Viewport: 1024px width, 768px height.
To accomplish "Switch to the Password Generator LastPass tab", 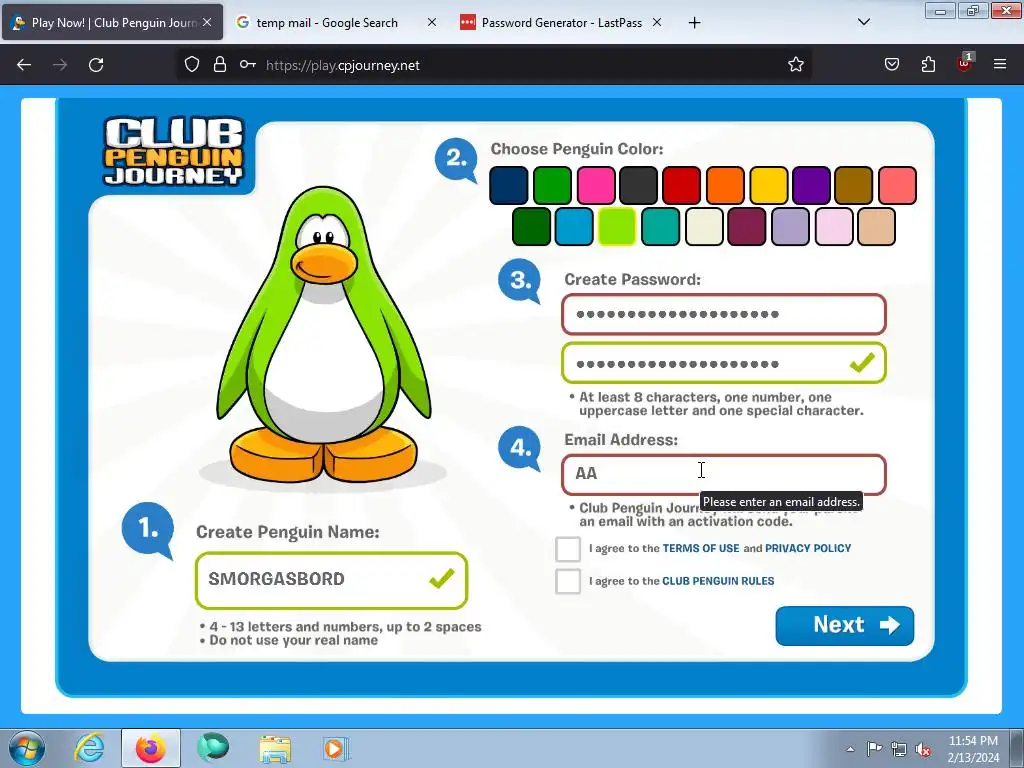I will coord(562,23).
